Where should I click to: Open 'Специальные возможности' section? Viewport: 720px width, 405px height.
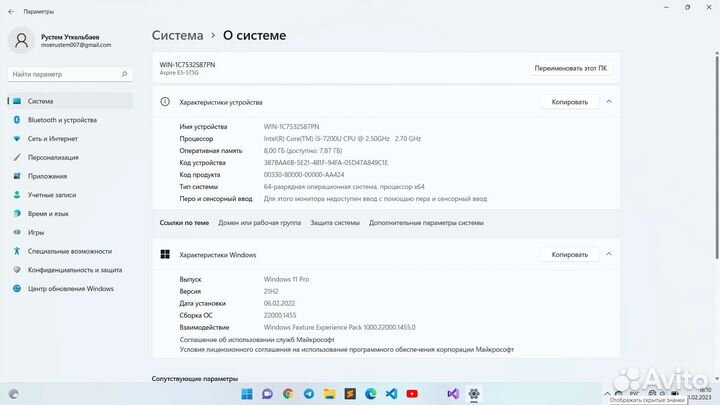point(70,252)
